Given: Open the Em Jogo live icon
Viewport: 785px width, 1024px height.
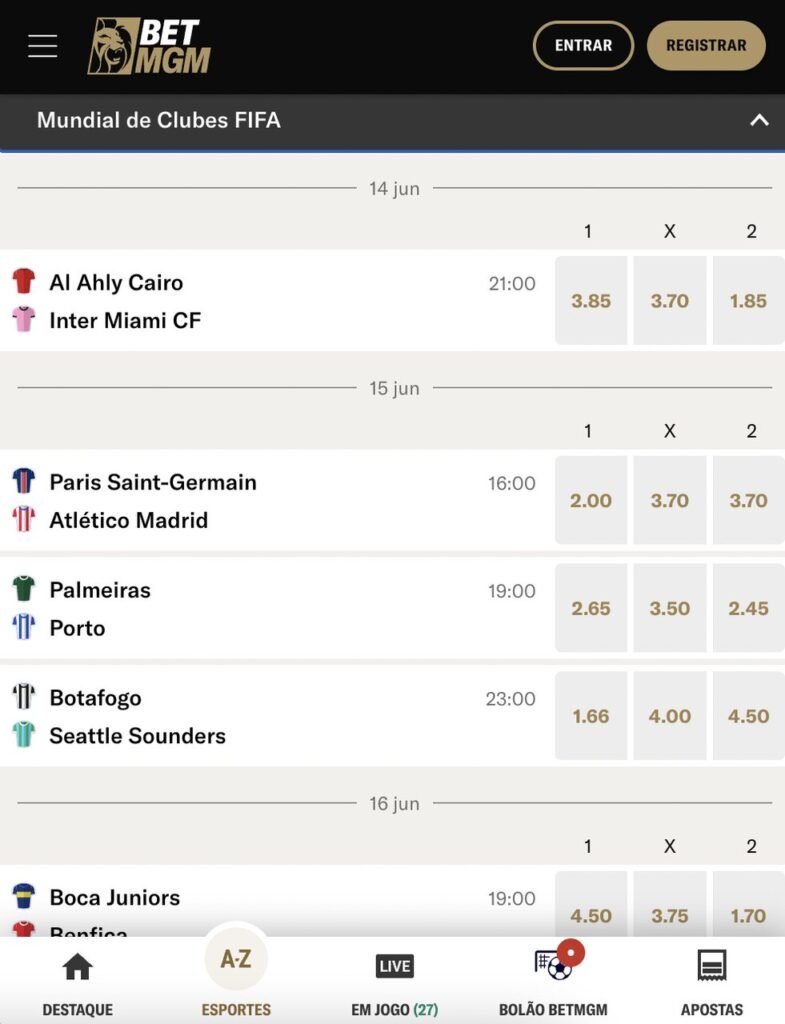Looking at the screenshot, I should (394, 966).
